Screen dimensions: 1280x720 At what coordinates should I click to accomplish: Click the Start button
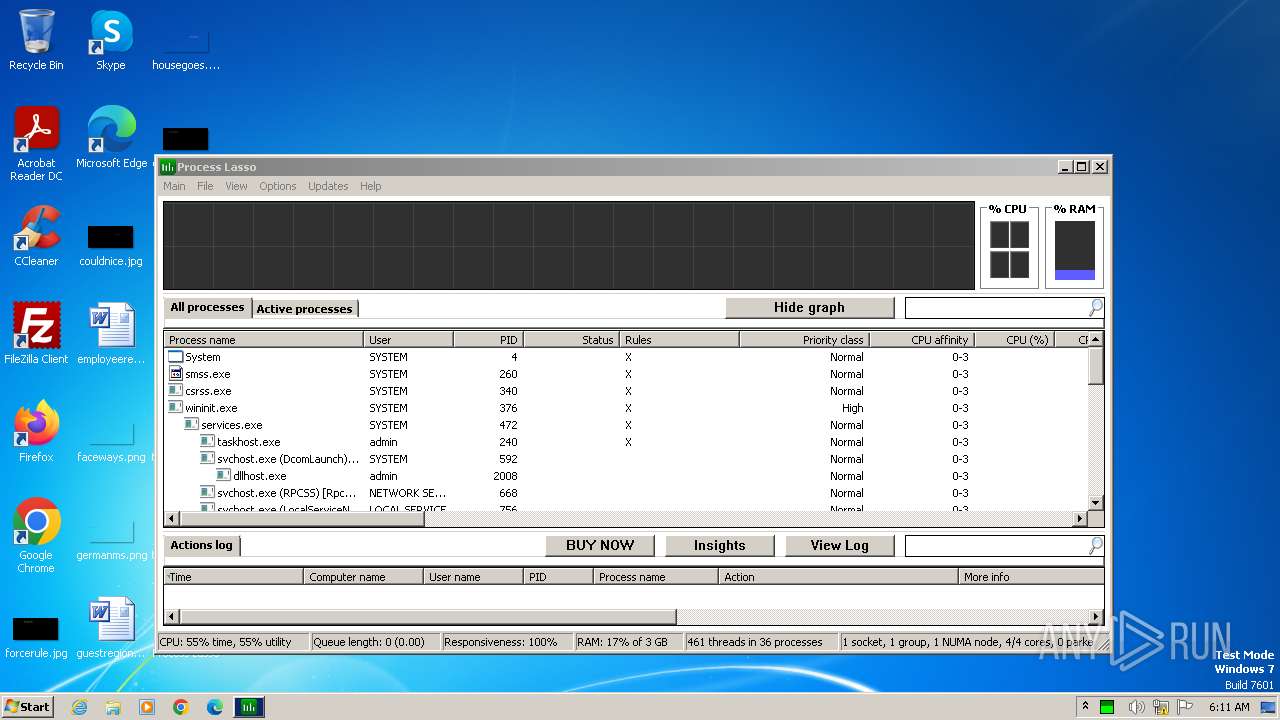point(27,706)
